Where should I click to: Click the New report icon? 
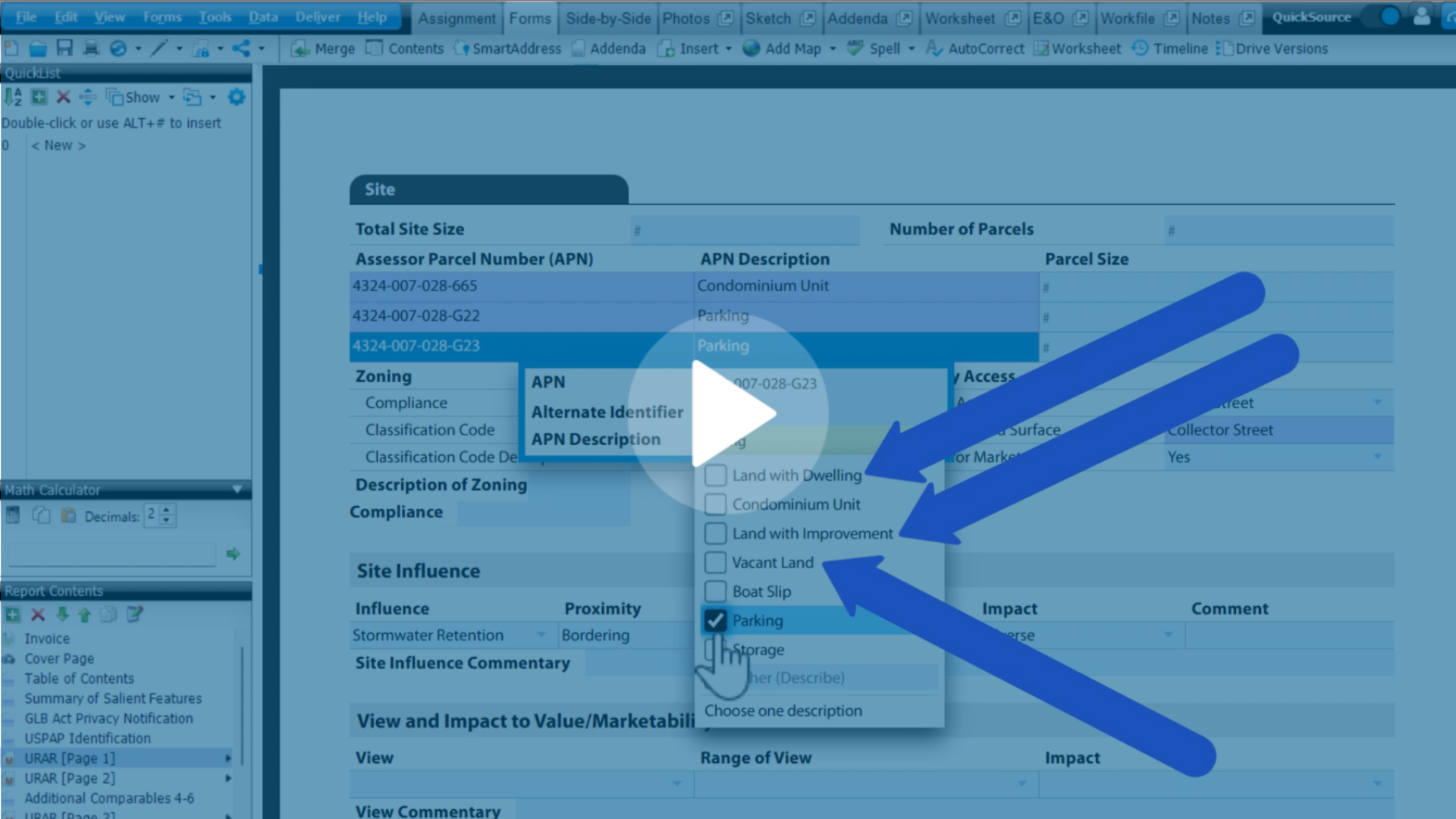coord(11,49)
